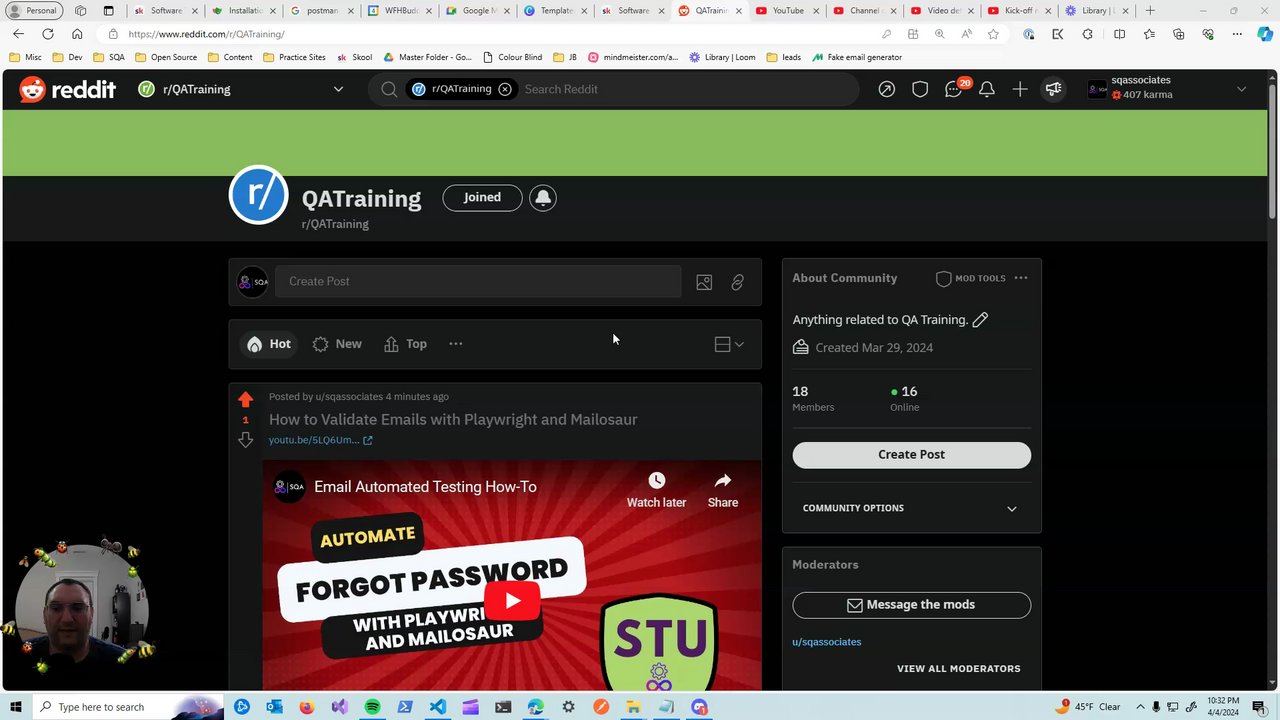Viewport: 1280px width, 720px height.
Task: Expand COMMUNITY OPTIONS section
Action: tap(911, 508)
